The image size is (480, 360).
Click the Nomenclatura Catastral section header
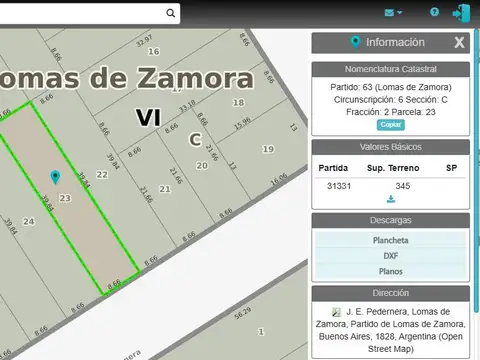tap(391, 69)
